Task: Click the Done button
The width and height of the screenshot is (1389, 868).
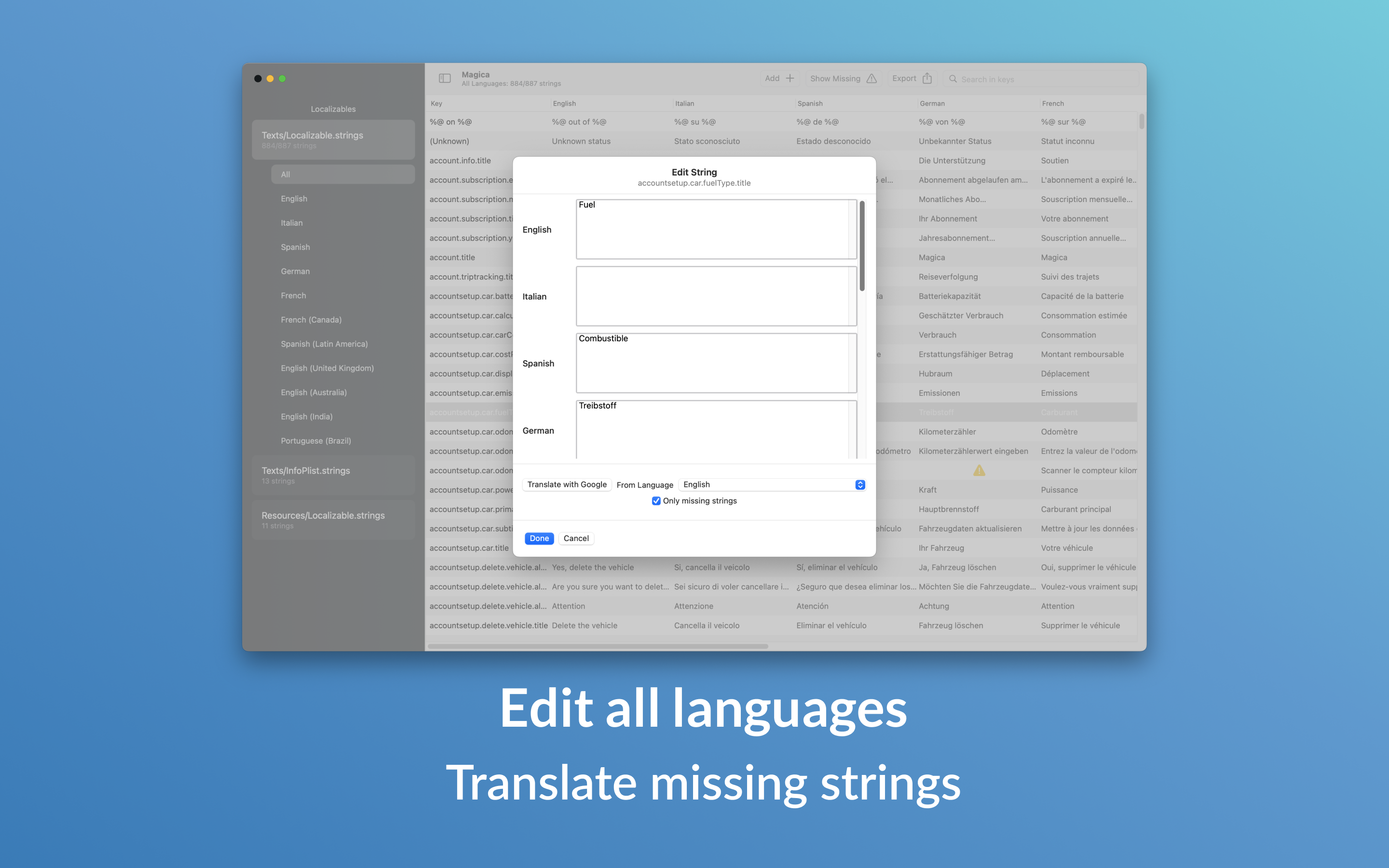Action: pyautogui.click(x=539, y=538)
